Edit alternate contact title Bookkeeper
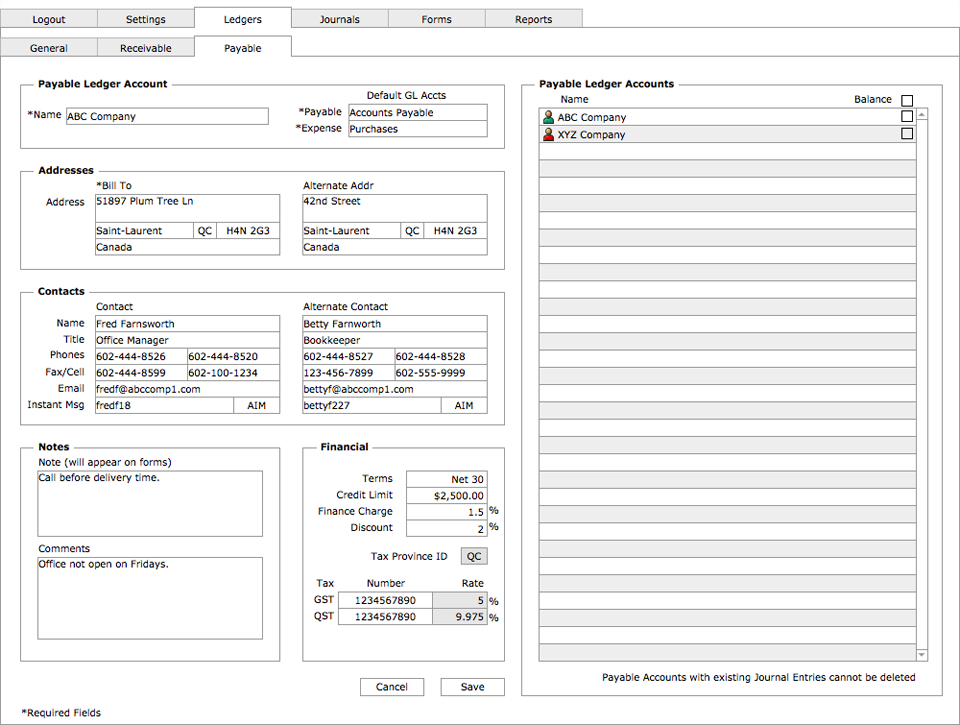This screenshot has width=960, height=725. point(395,340)
